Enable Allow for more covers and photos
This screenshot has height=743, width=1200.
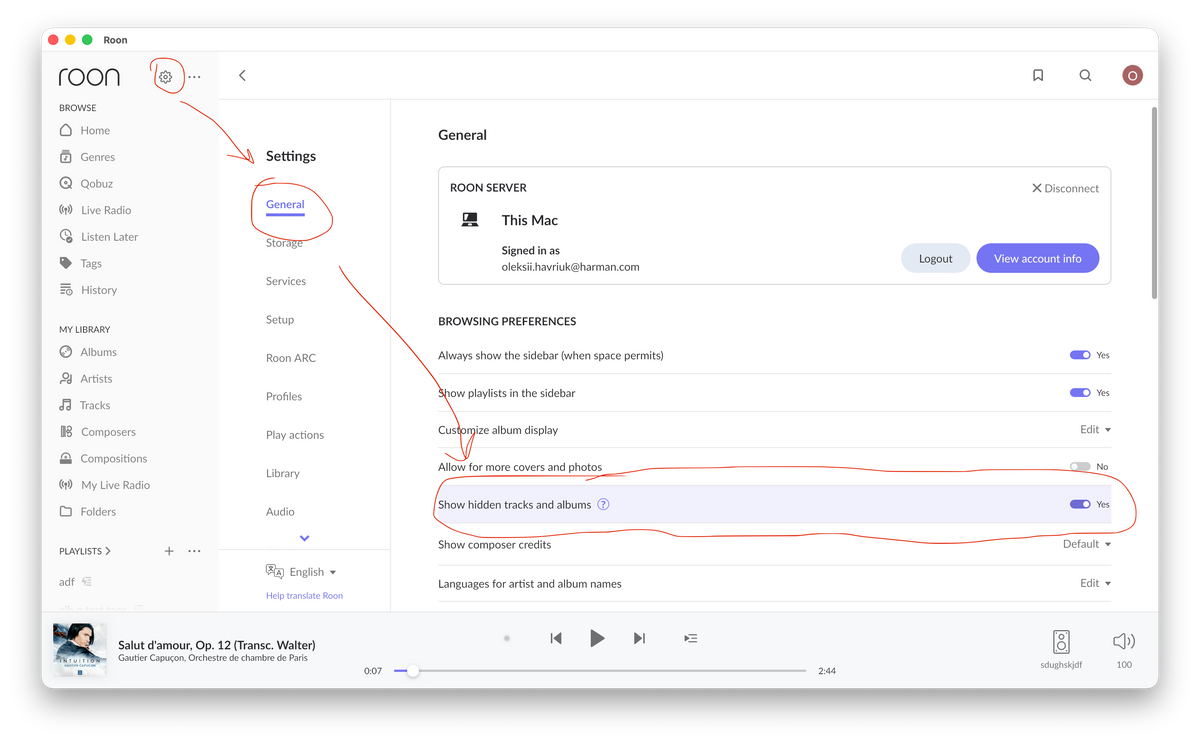[x=1080, y=467]
